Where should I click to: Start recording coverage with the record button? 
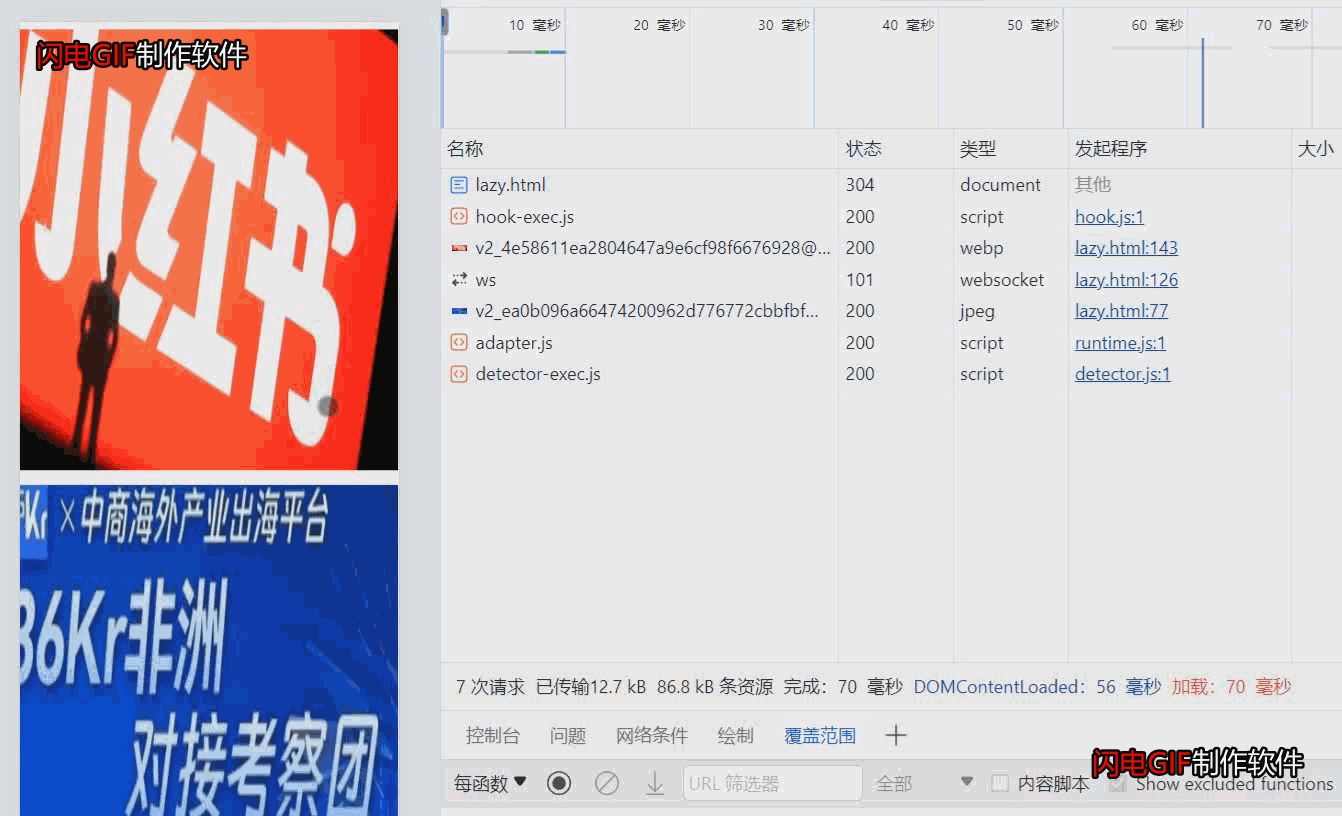tap(559, 783)
